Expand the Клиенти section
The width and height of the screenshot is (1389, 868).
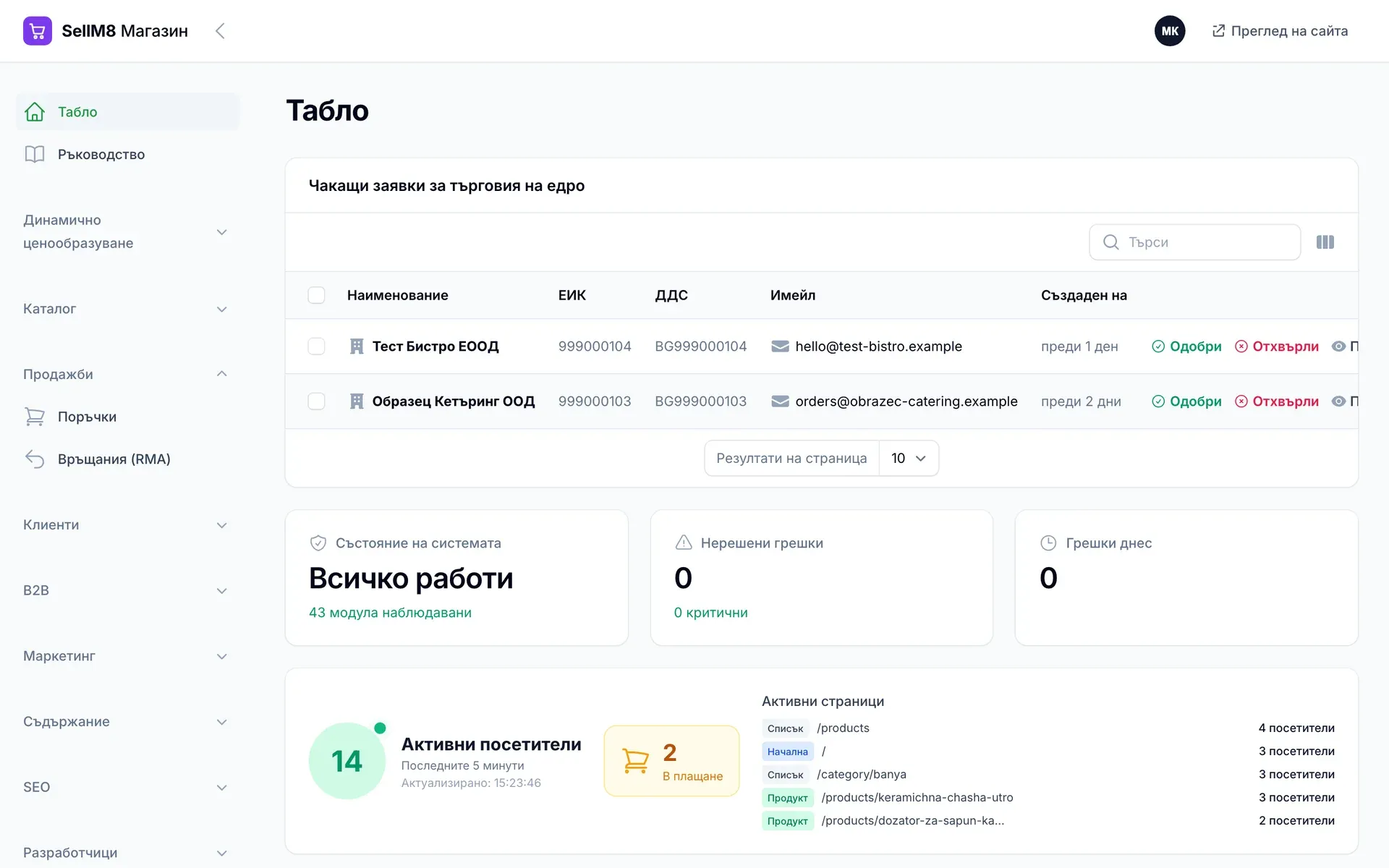[x=127, y=525]
